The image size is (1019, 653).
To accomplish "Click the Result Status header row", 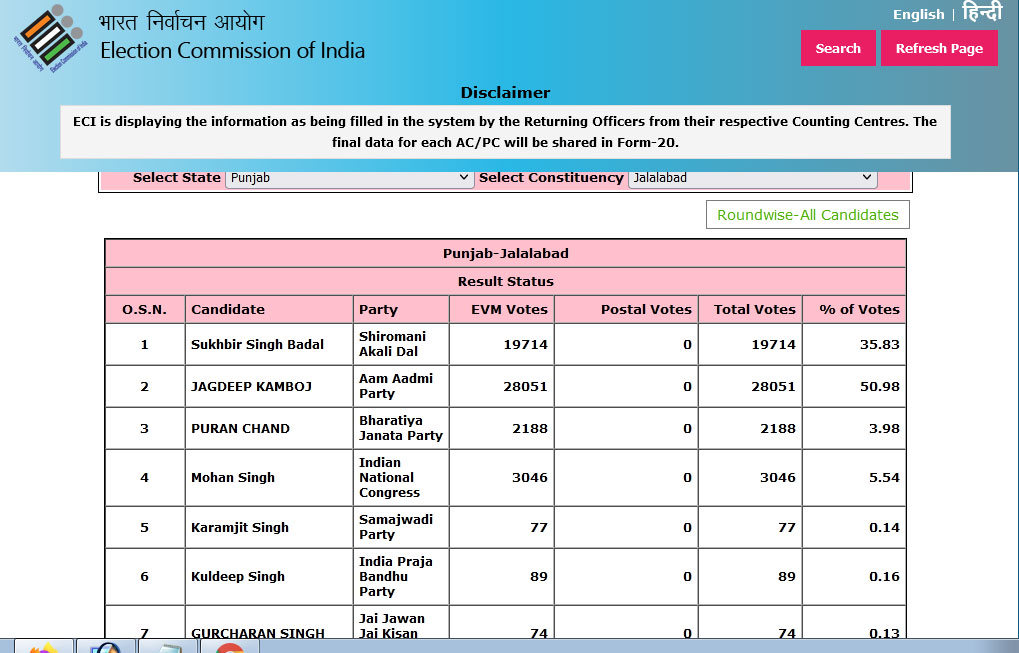I will 506,281.
